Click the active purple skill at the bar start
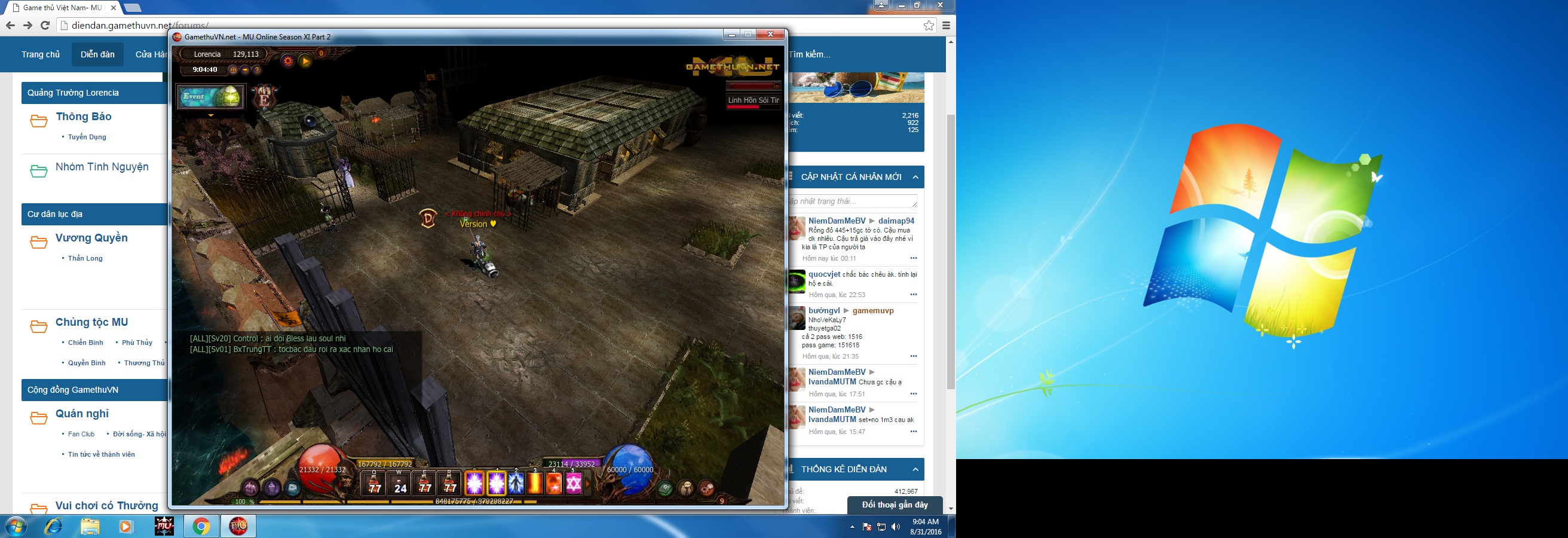1568x538 pixels. [x=474, y=483]
